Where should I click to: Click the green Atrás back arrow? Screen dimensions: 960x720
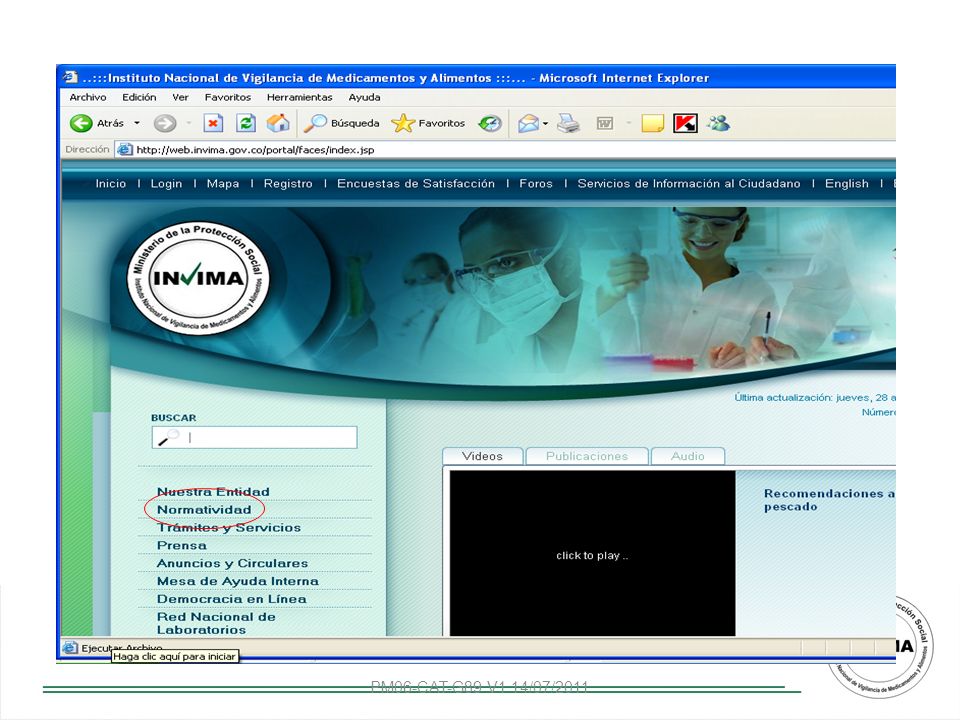coord(81,123)
